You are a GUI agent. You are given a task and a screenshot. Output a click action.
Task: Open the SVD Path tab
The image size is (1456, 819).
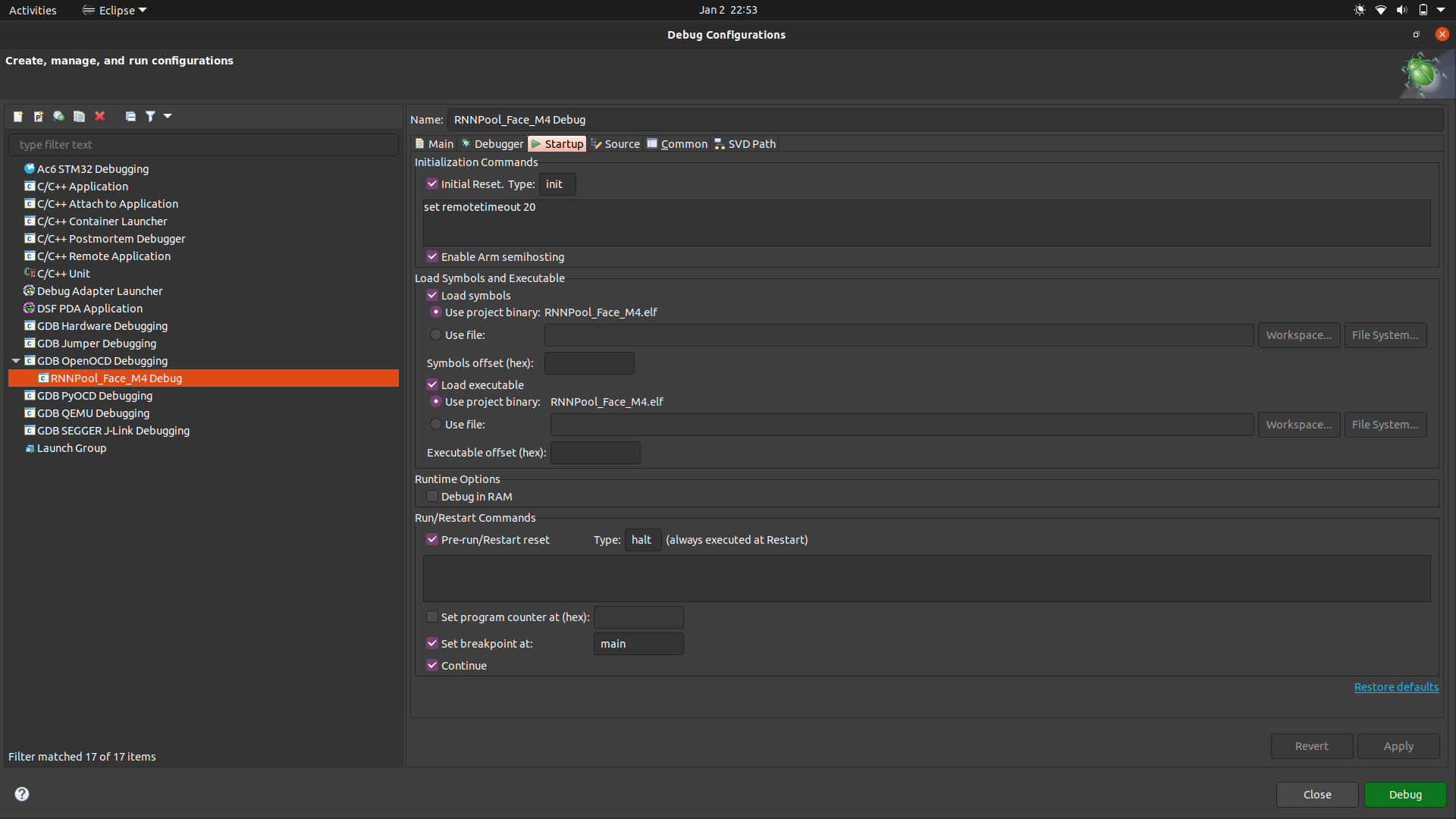tap(745, 144)
